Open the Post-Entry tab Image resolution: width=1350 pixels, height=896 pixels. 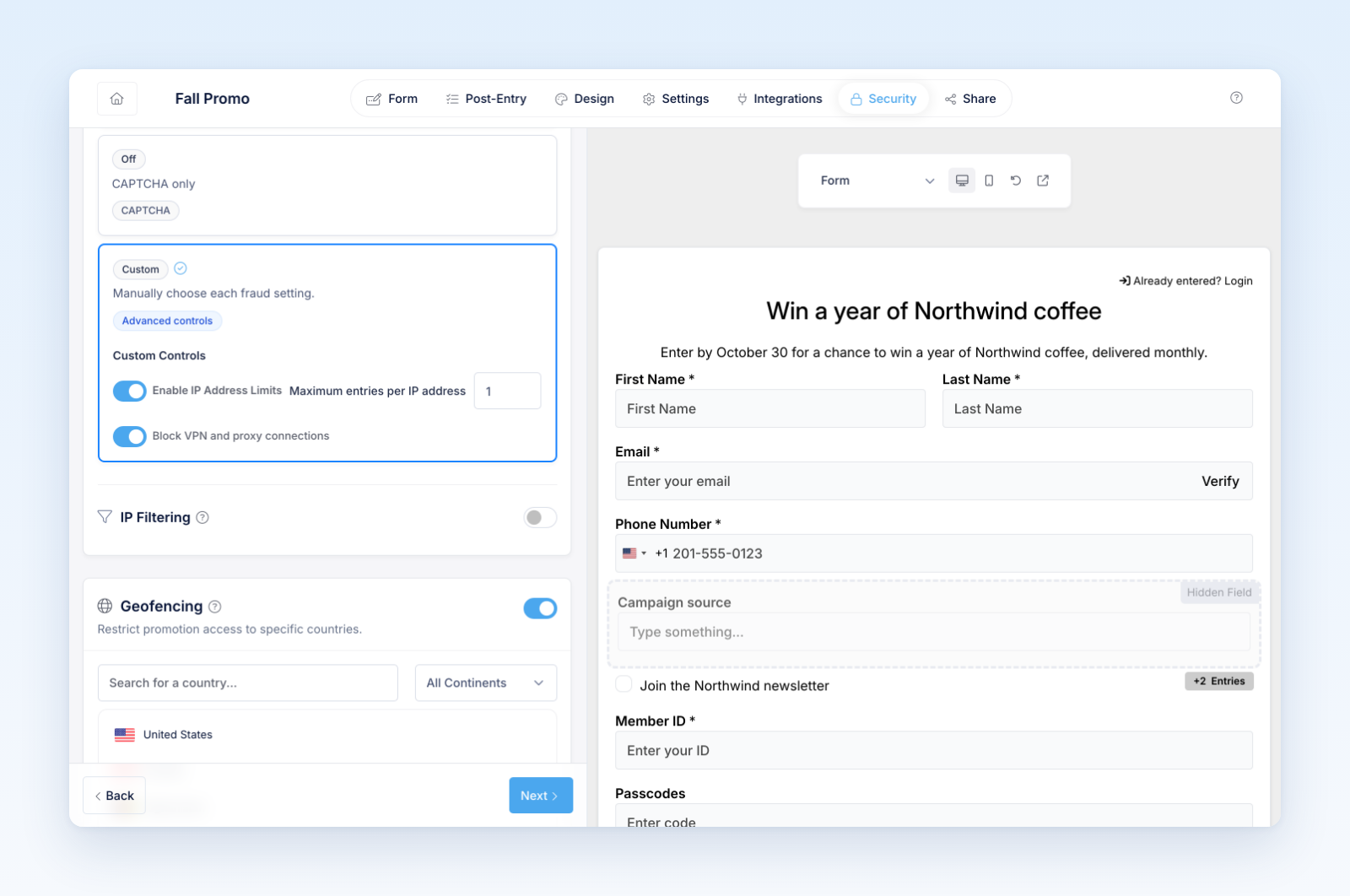[486, 99]
